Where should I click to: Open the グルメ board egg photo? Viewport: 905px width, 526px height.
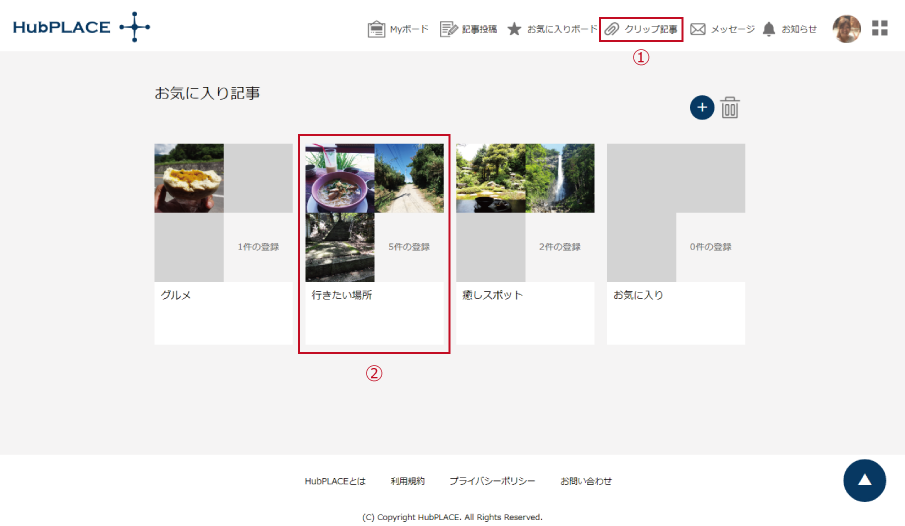pyautogui.click(x=189, y=178)
